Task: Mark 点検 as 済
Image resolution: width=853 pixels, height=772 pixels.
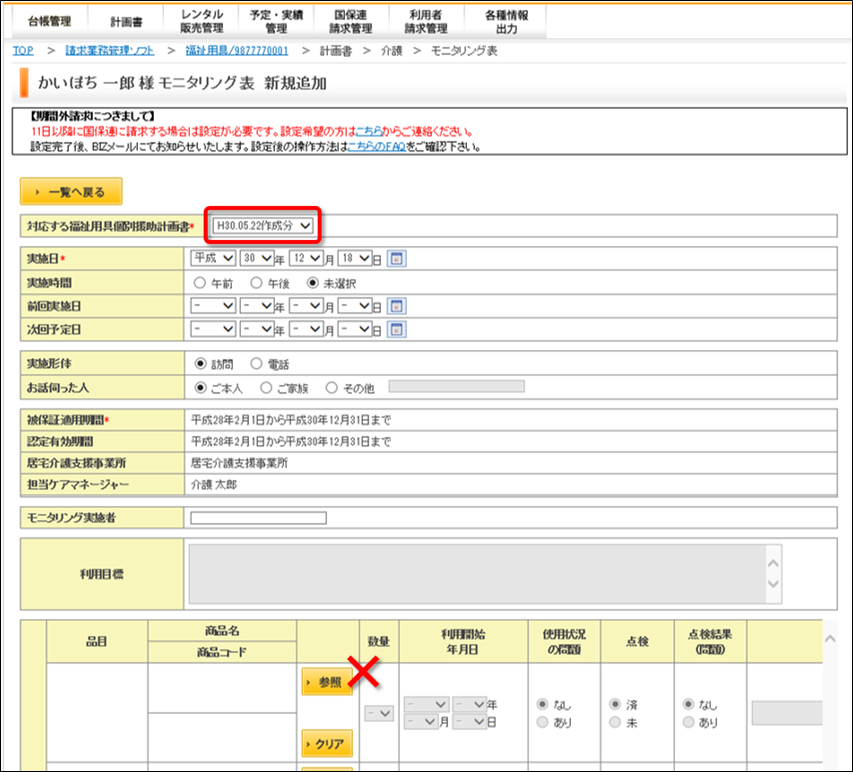Action: pyautogui.click(x=615, y=704)
